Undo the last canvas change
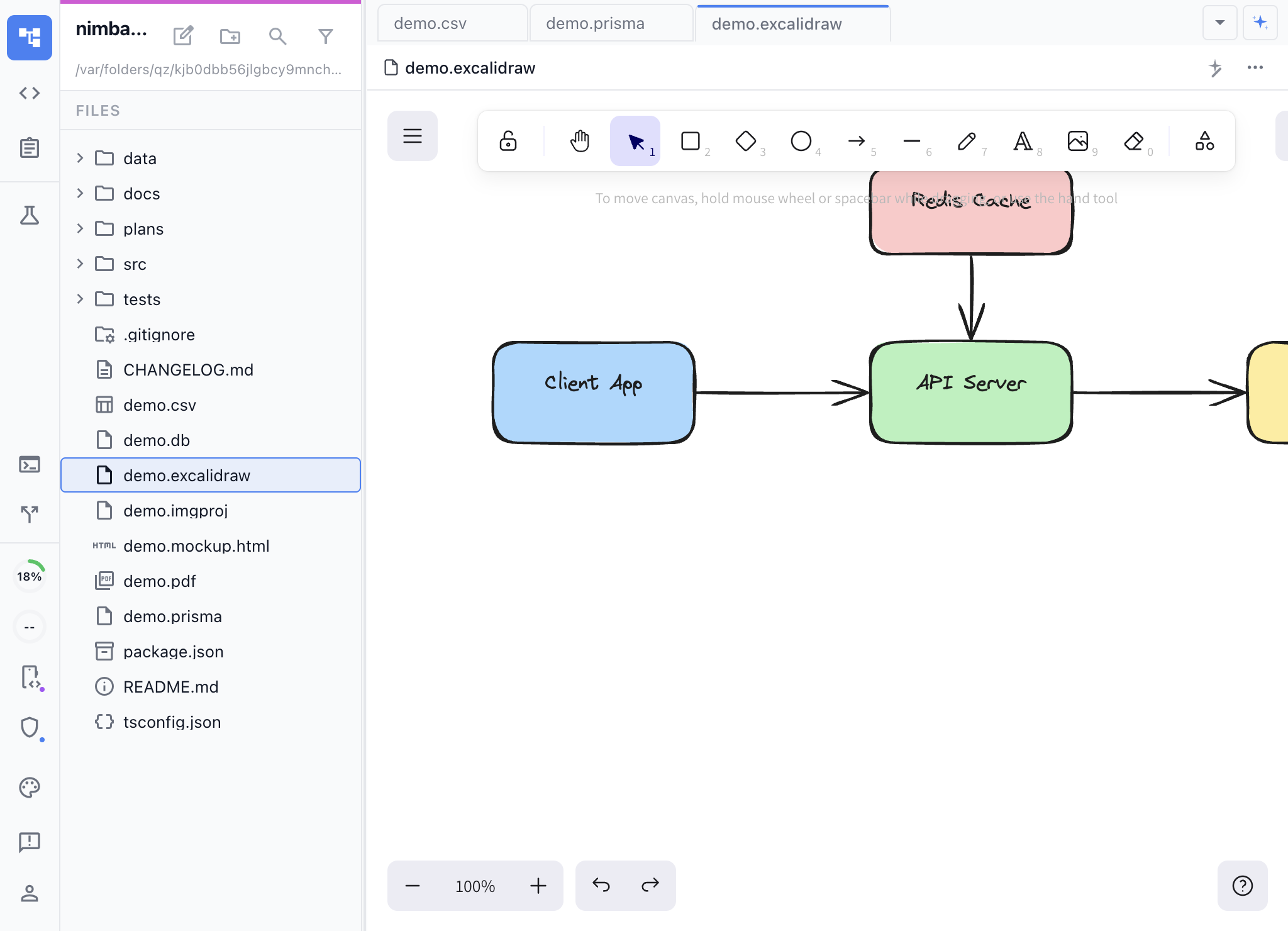This screenshot has height=931, width=1288. 601,885
